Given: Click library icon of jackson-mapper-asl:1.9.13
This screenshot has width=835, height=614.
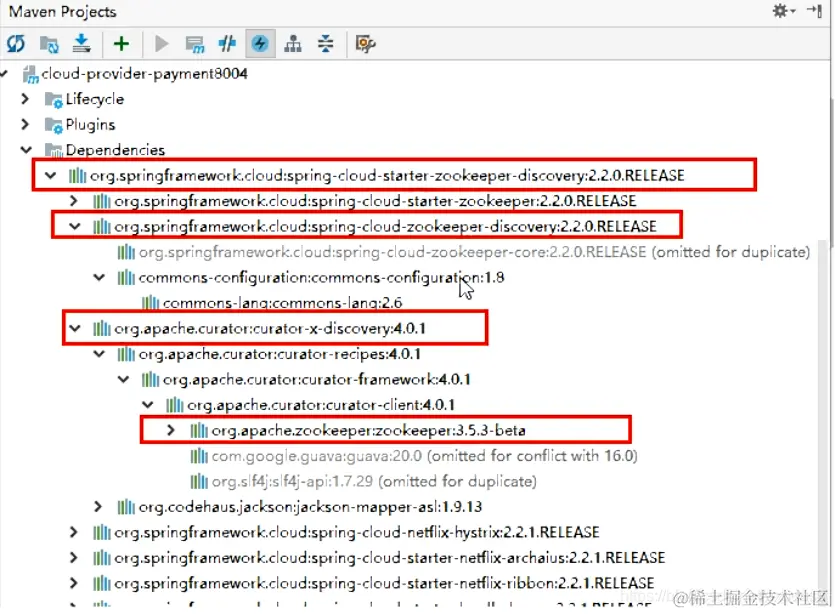Looking at the screenshot, I should [126, 506].
